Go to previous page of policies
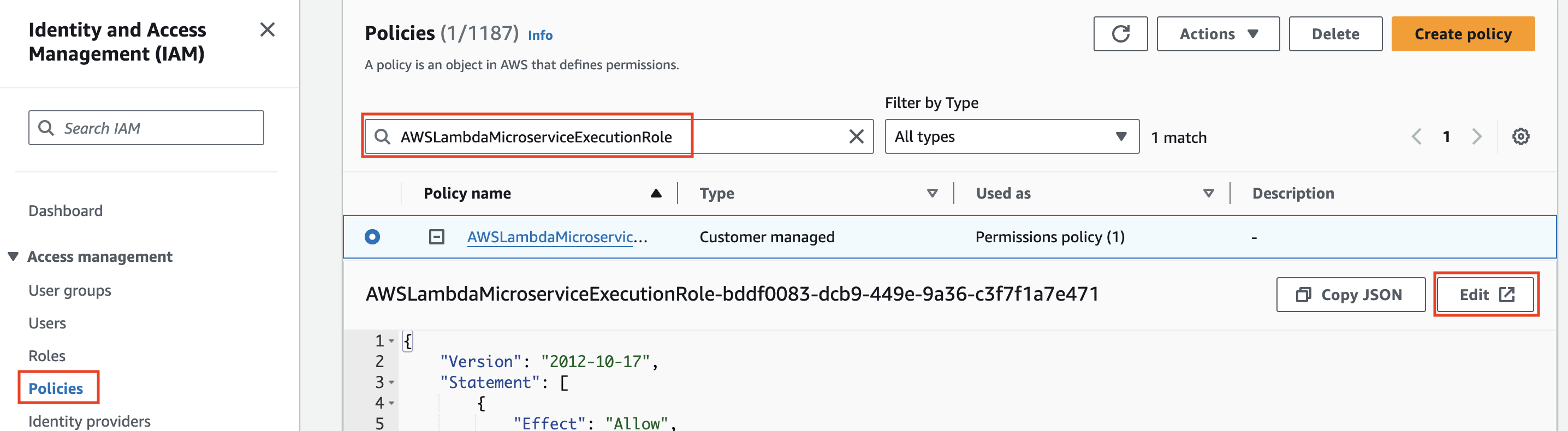 coord(1416,136)
